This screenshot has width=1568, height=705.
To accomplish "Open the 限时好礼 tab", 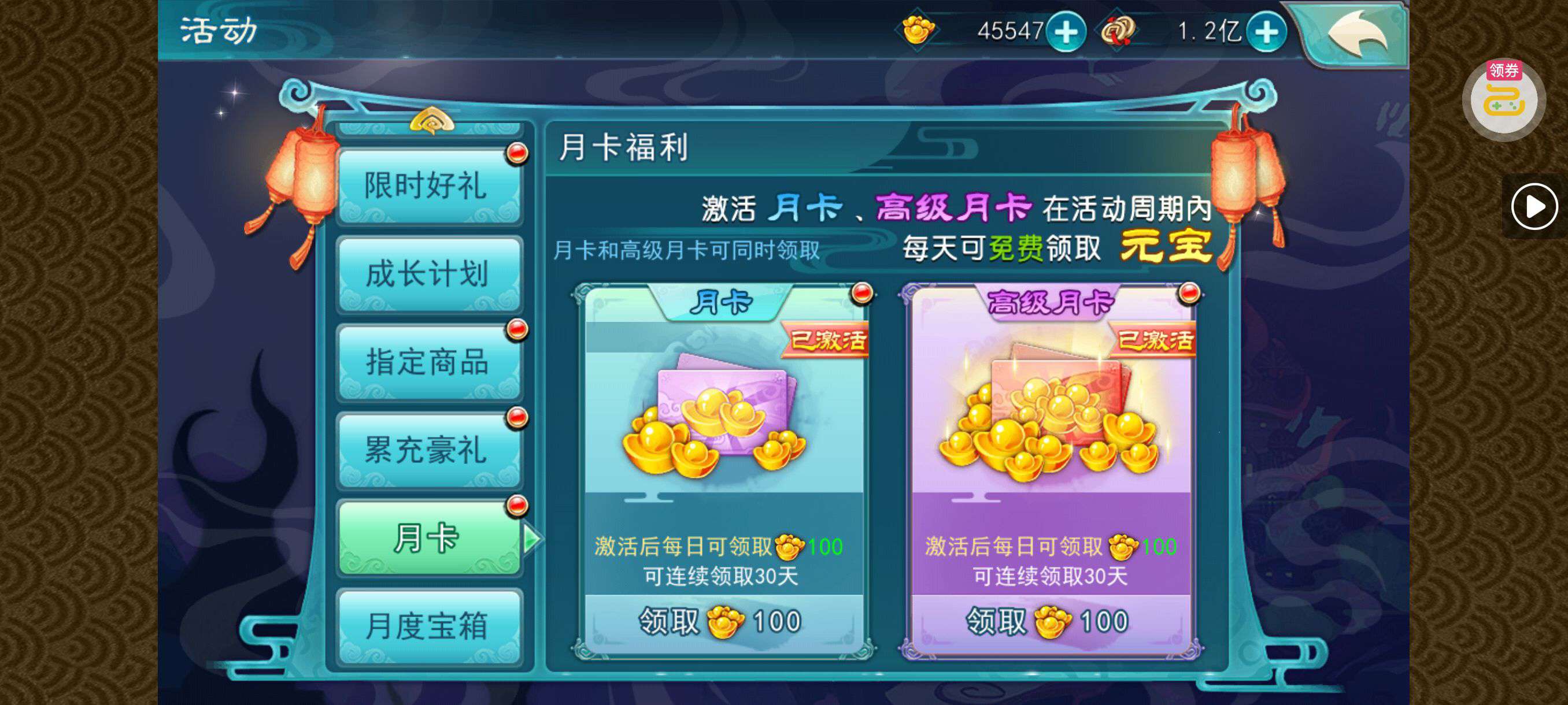I will (x=429, y=185).
